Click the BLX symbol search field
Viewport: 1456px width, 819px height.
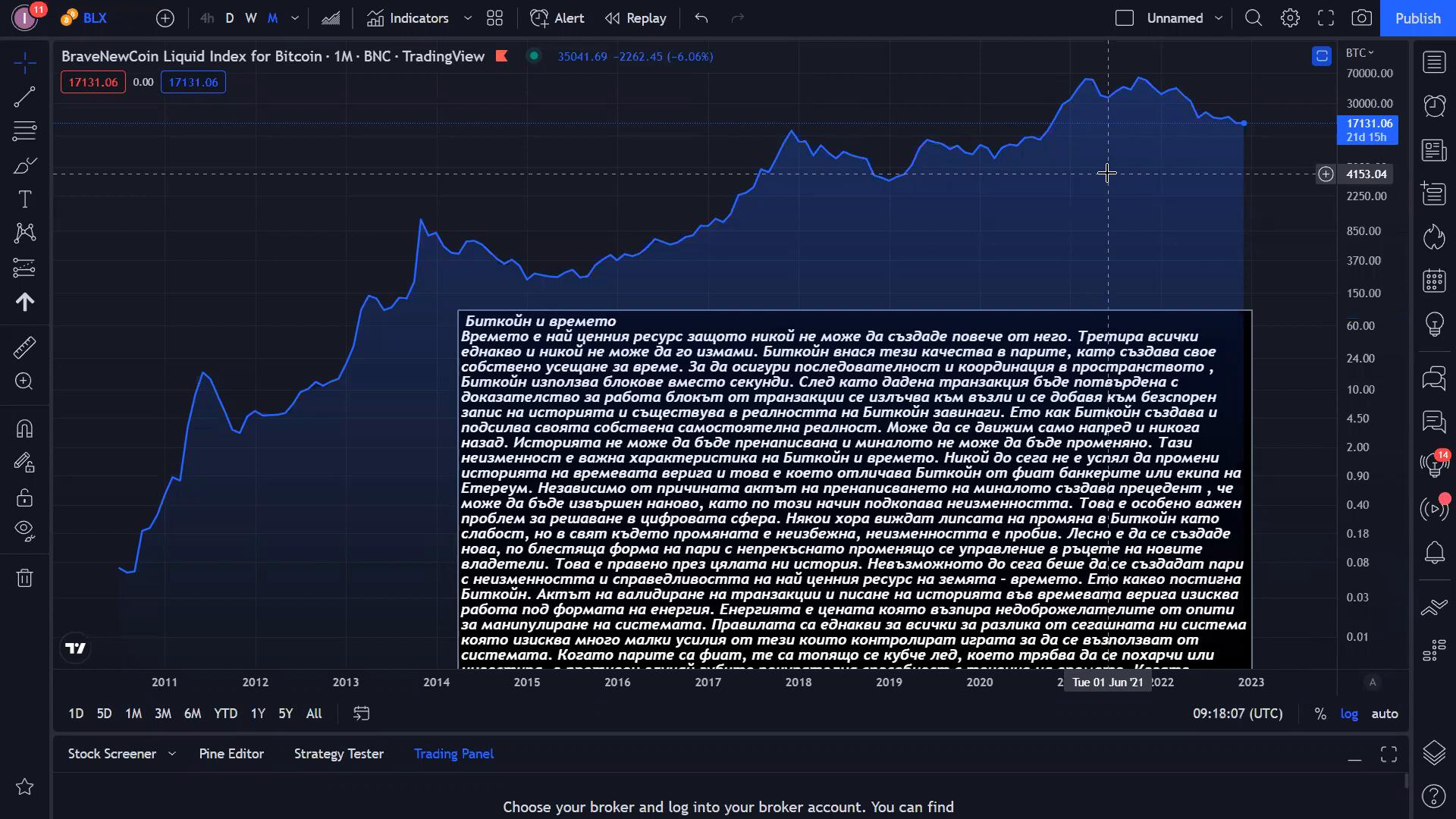[x=95, y=18]
